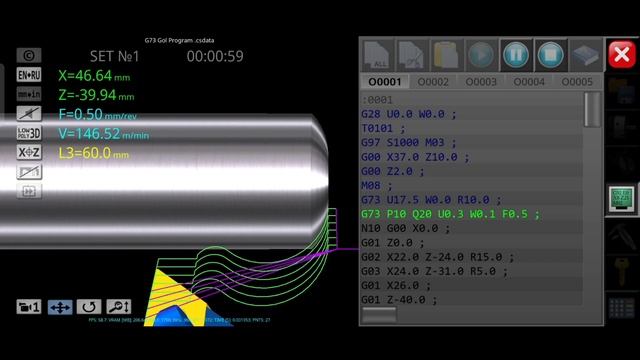The image size is (640, 360).
Task: Click the horizontal scrollbar thumb below program
Action: (x=379, y=315)
